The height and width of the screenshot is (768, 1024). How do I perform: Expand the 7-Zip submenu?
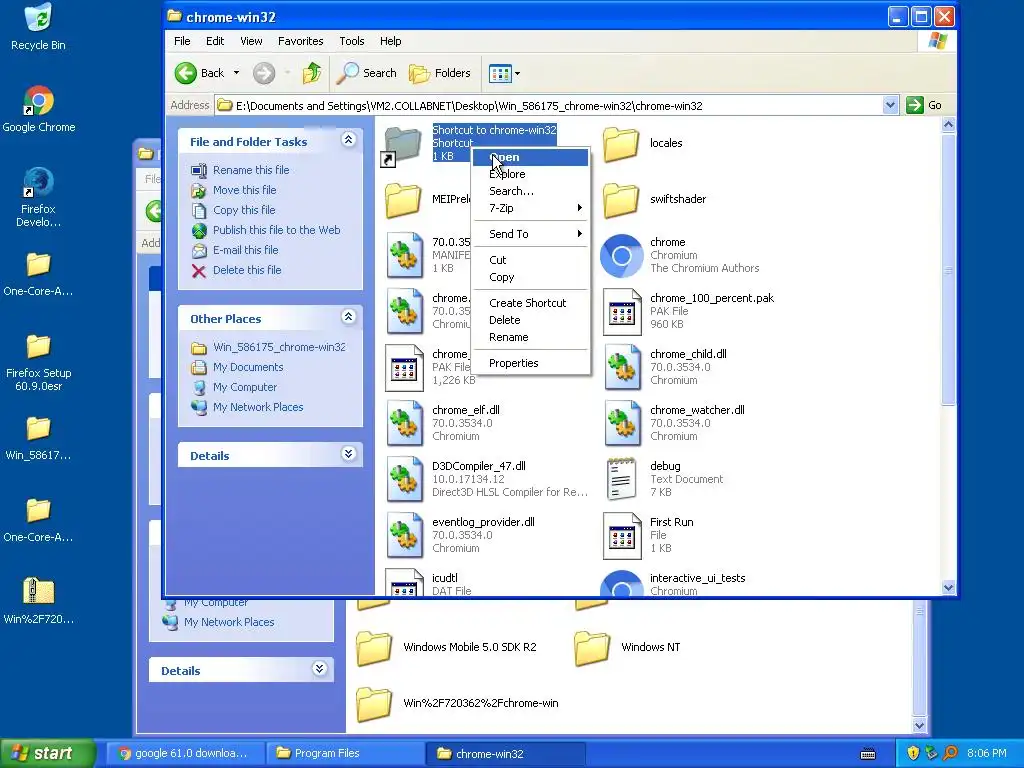point(530,208)
